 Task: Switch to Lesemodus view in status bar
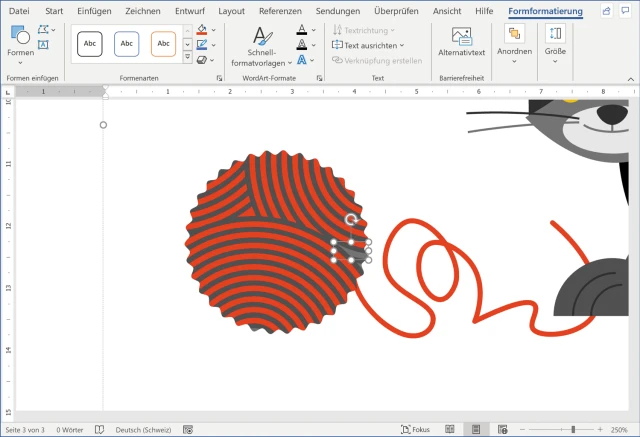450,429
